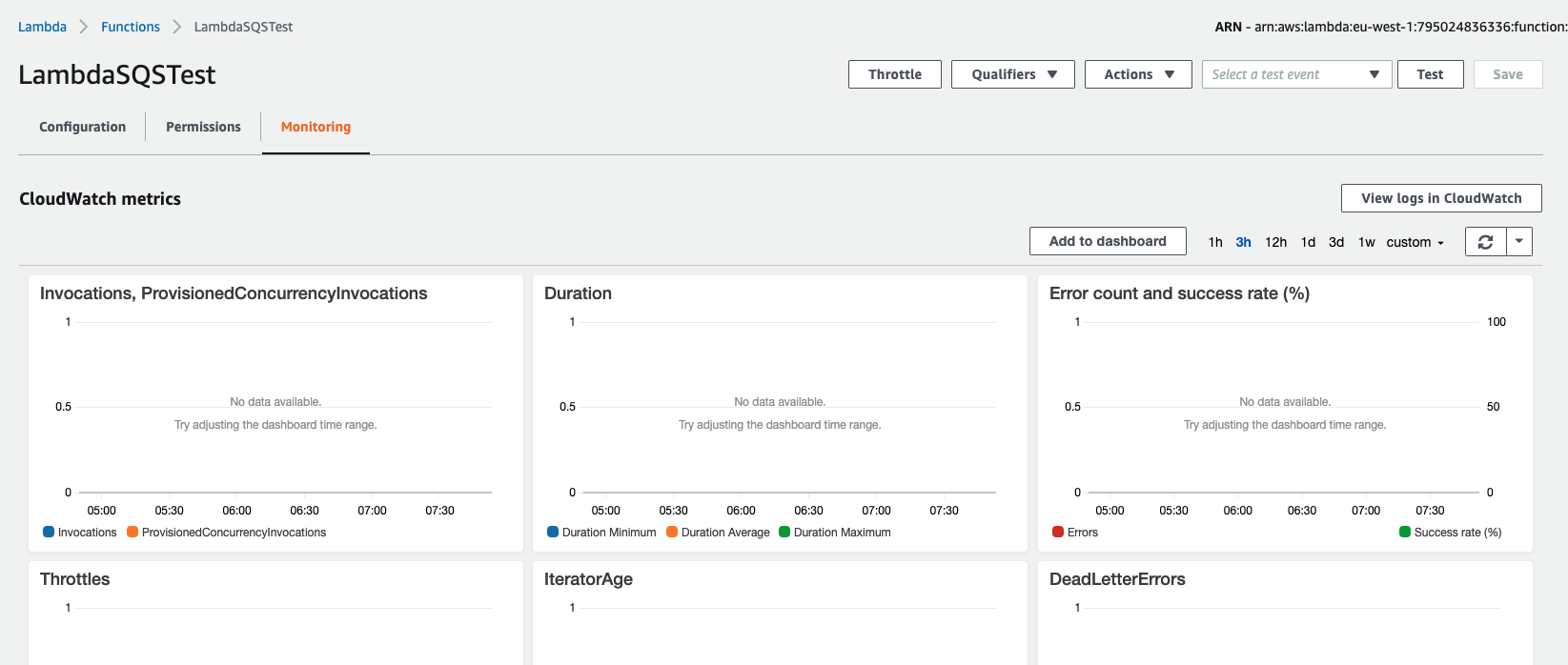This screenshot has width=1568, height=665.
Task: Click the green Success rate (%) legend swatch
Action: pyautogui.click(x=1405, y=532)
